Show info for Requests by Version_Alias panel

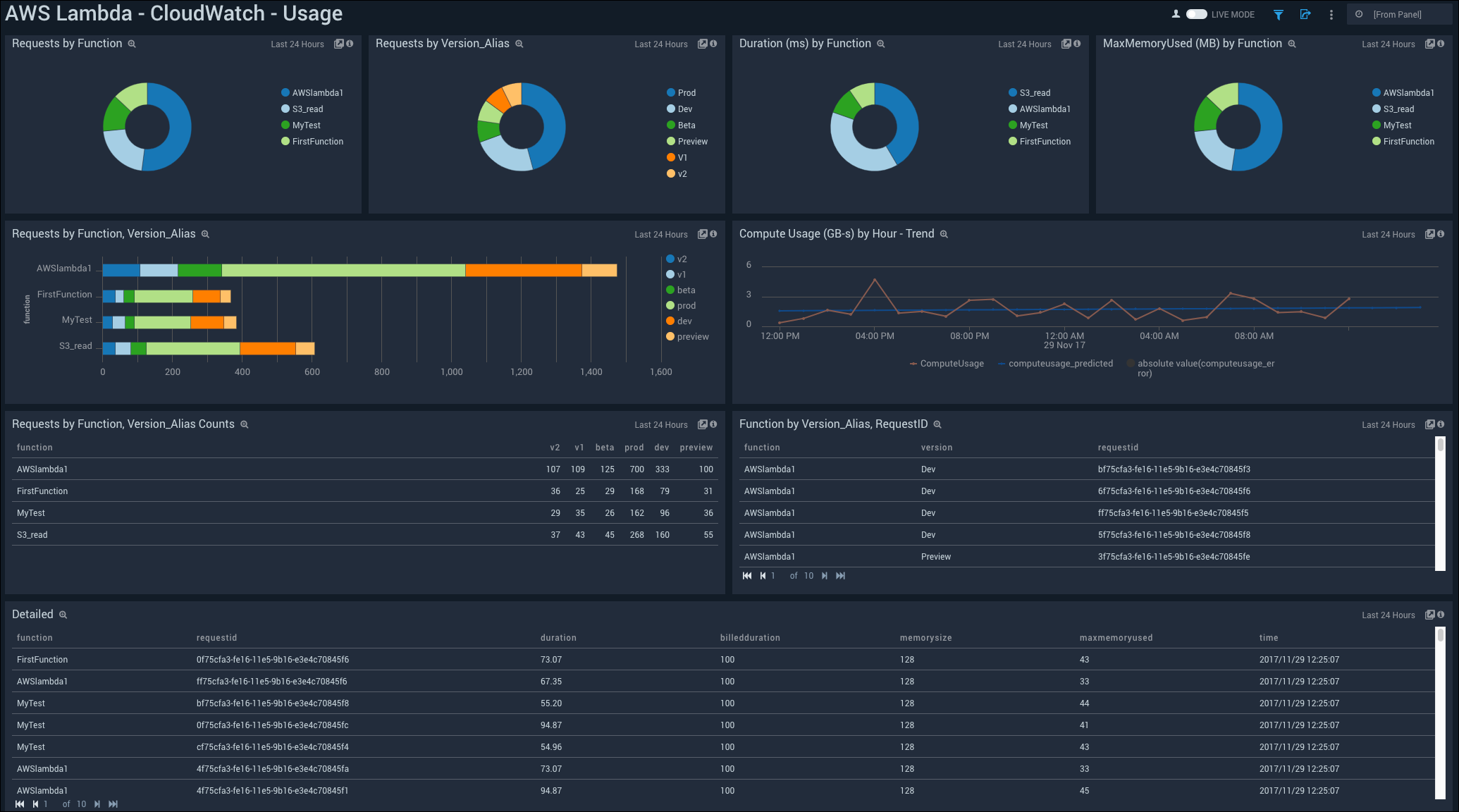[713, 44]
